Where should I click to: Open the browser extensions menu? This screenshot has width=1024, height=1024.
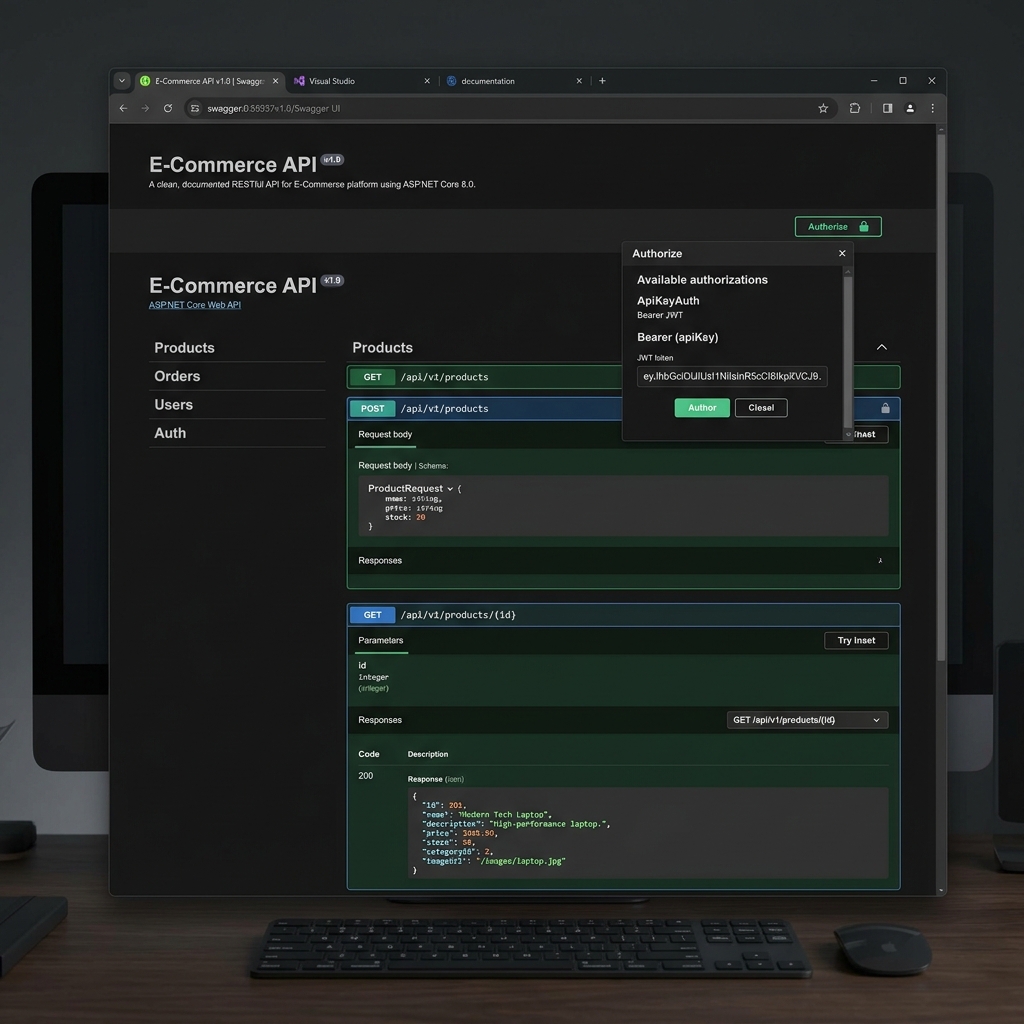click(x=855, y=108)
